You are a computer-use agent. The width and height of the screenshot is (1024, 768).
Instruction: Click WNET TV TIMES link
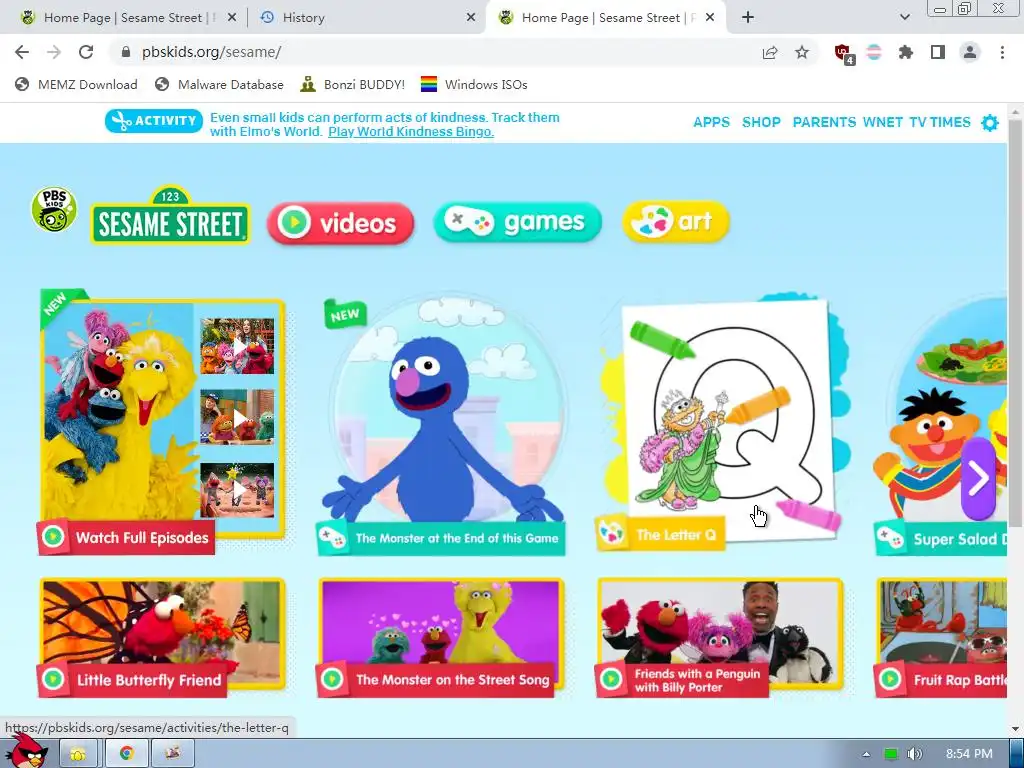(916, 122)
